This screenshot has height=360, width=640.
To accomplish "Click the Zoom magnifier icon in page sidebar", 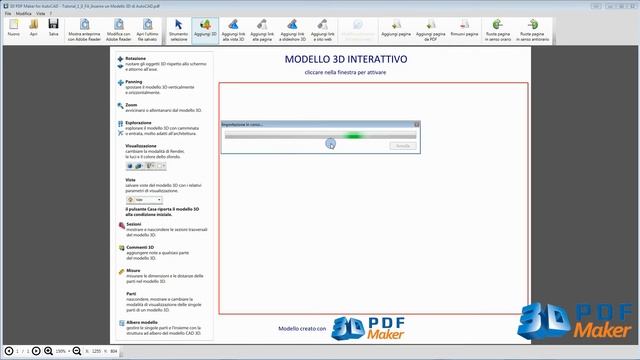I will (120, 106).
